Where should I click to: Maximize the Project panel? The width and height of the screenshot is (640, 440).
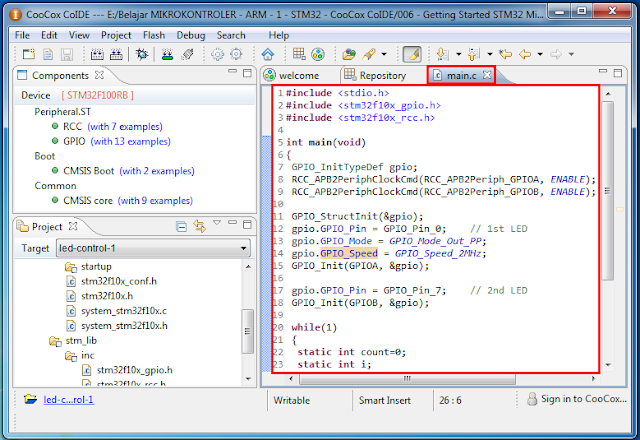[x=247, y=224]
